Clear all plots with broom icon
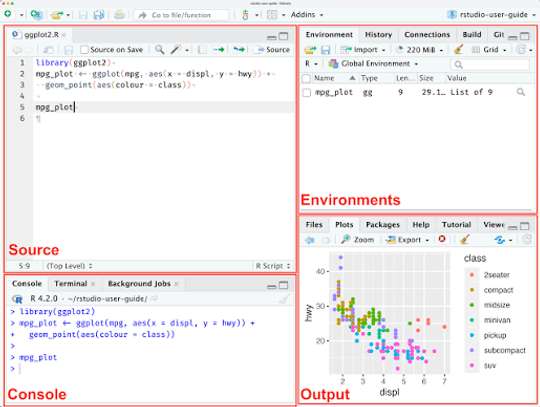The height and width of the screenshot is (407, 540). 464,239
